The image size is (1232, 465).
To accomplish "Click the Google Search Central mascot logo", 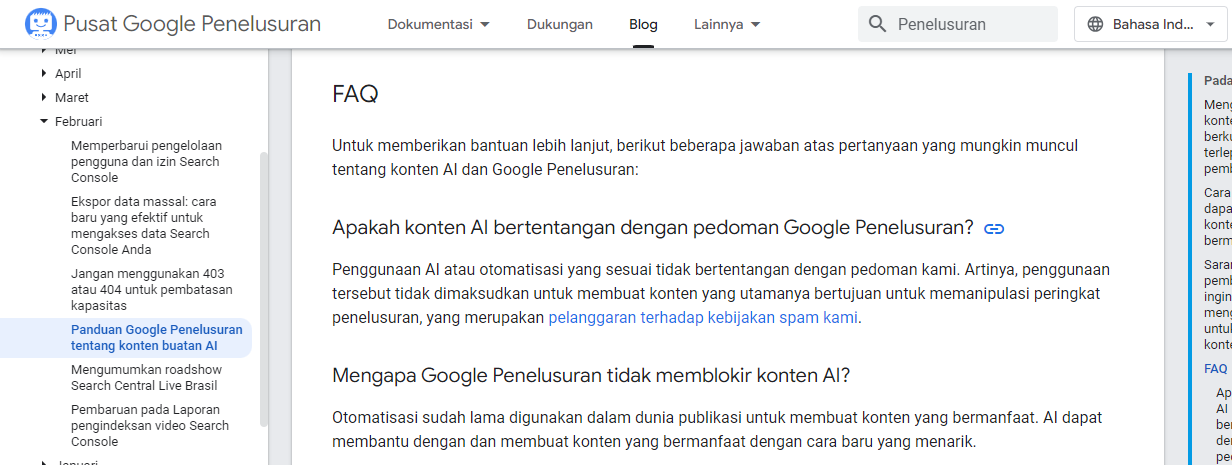I will click(x=41, y=23).
